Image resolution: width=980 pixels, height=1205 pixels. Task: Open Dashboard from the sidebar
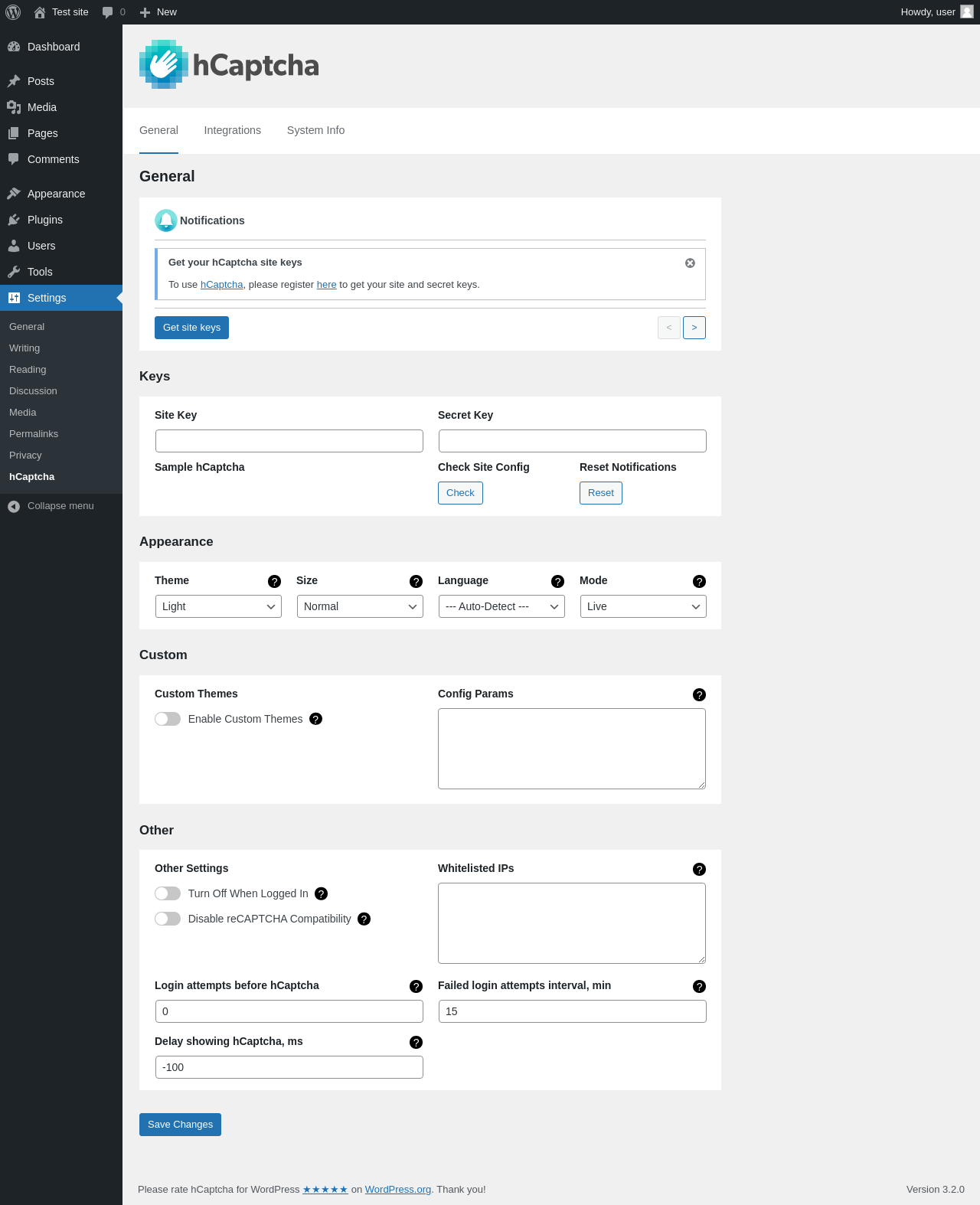tap(61, 47)
